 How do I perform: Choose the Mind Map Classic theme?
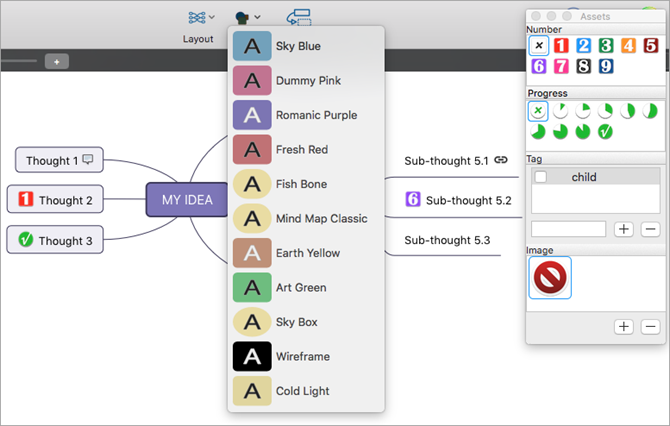click(x=306, y=218)
